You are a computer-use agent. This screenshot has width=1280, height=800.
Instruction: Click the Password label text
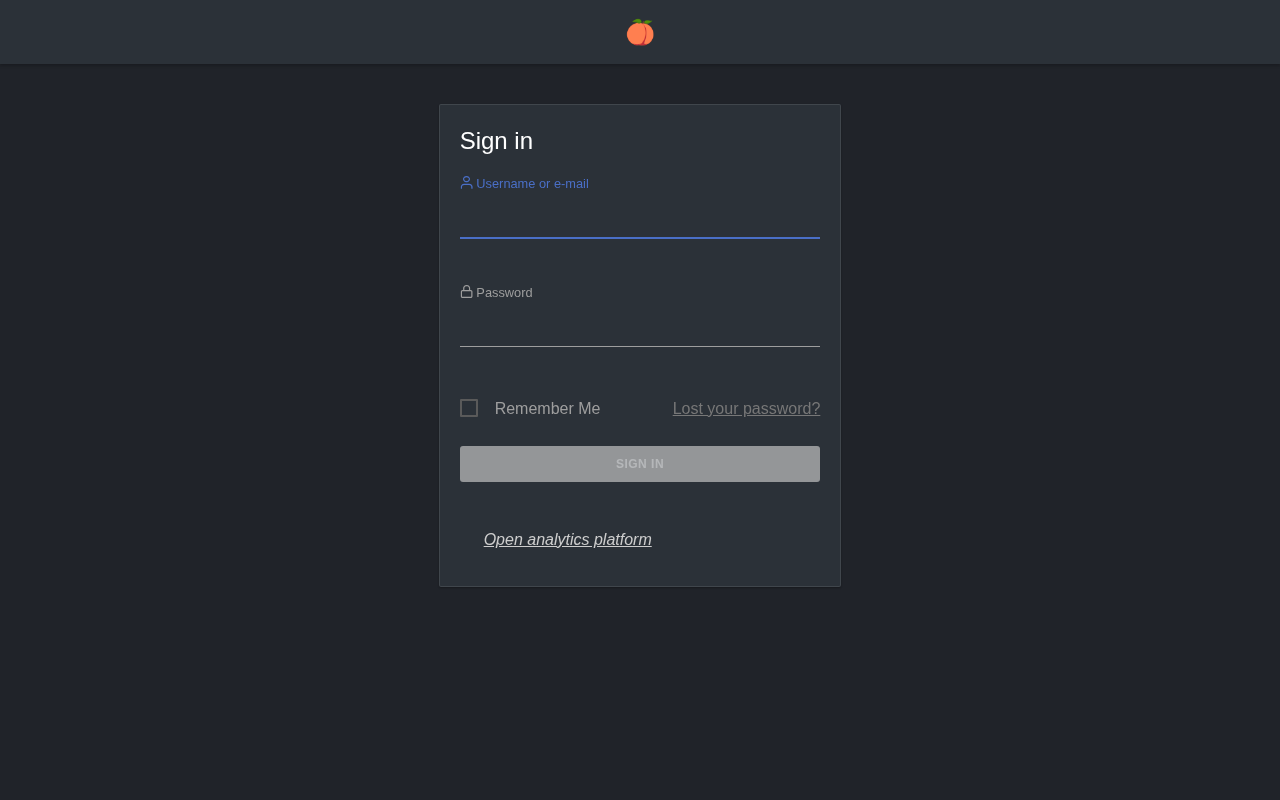coord(504,293)
